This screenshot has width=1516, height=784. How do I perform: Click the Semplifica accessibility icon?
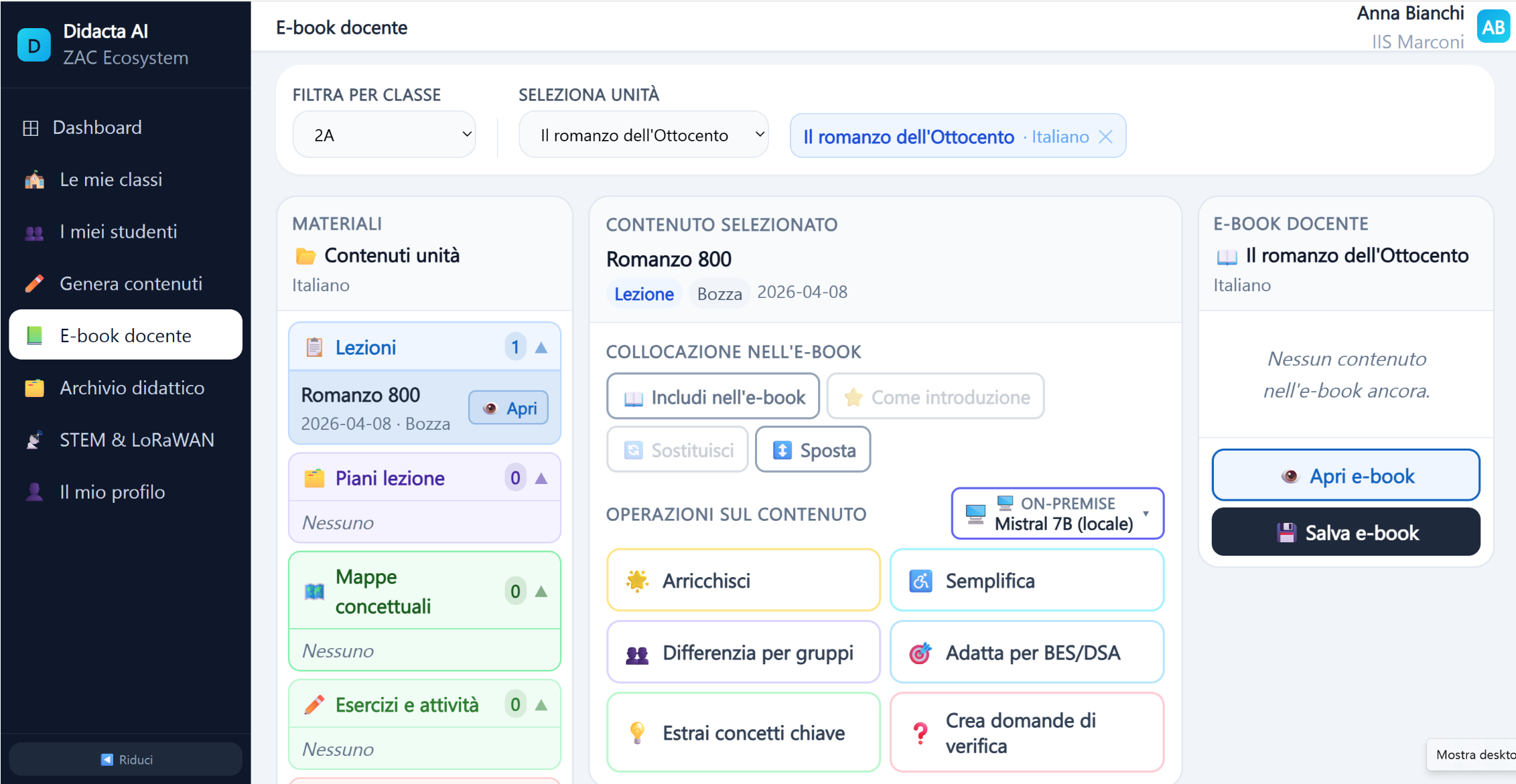[920, 581]
